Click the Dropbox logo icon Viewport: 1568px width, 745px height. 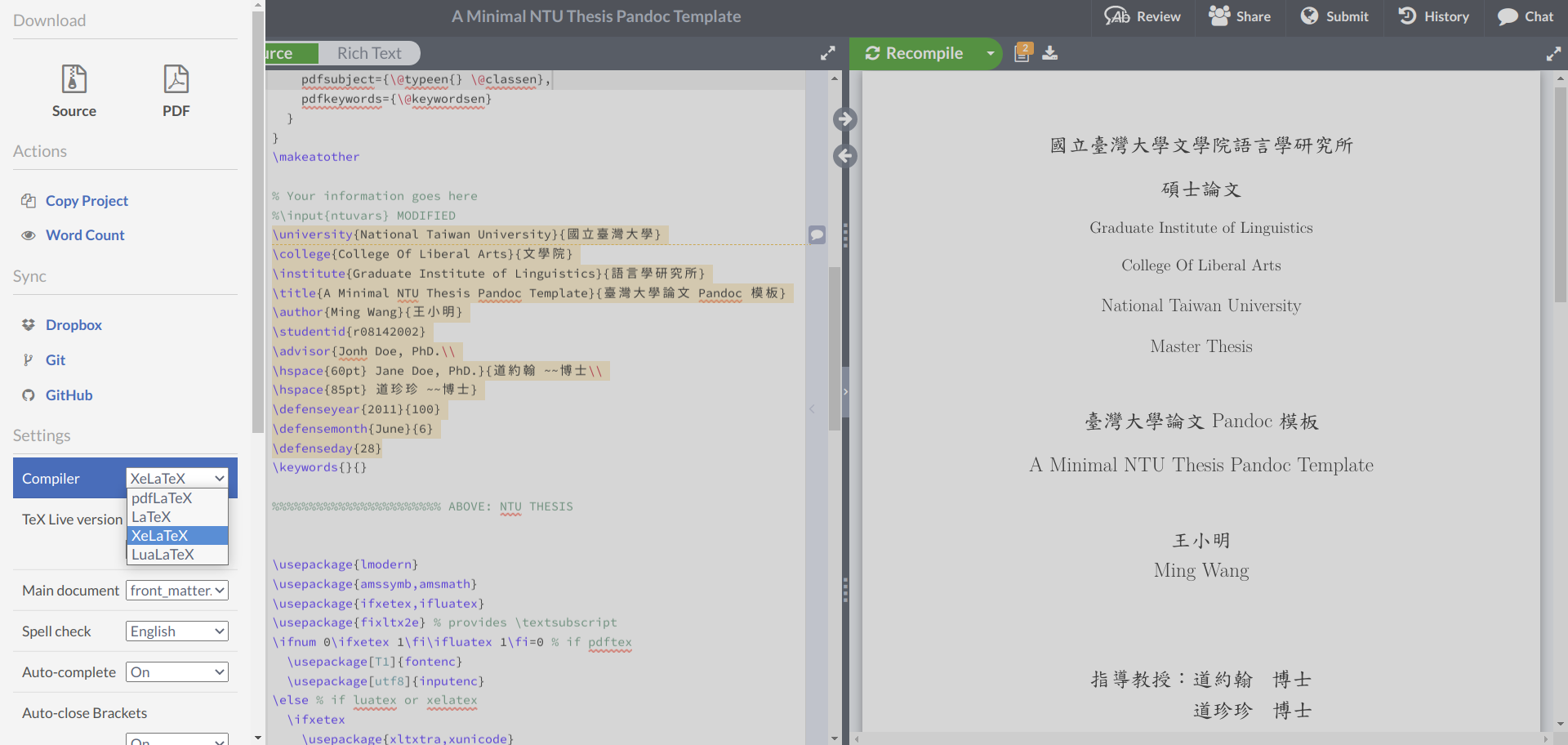pyautogui.click(x=29, y=325)
